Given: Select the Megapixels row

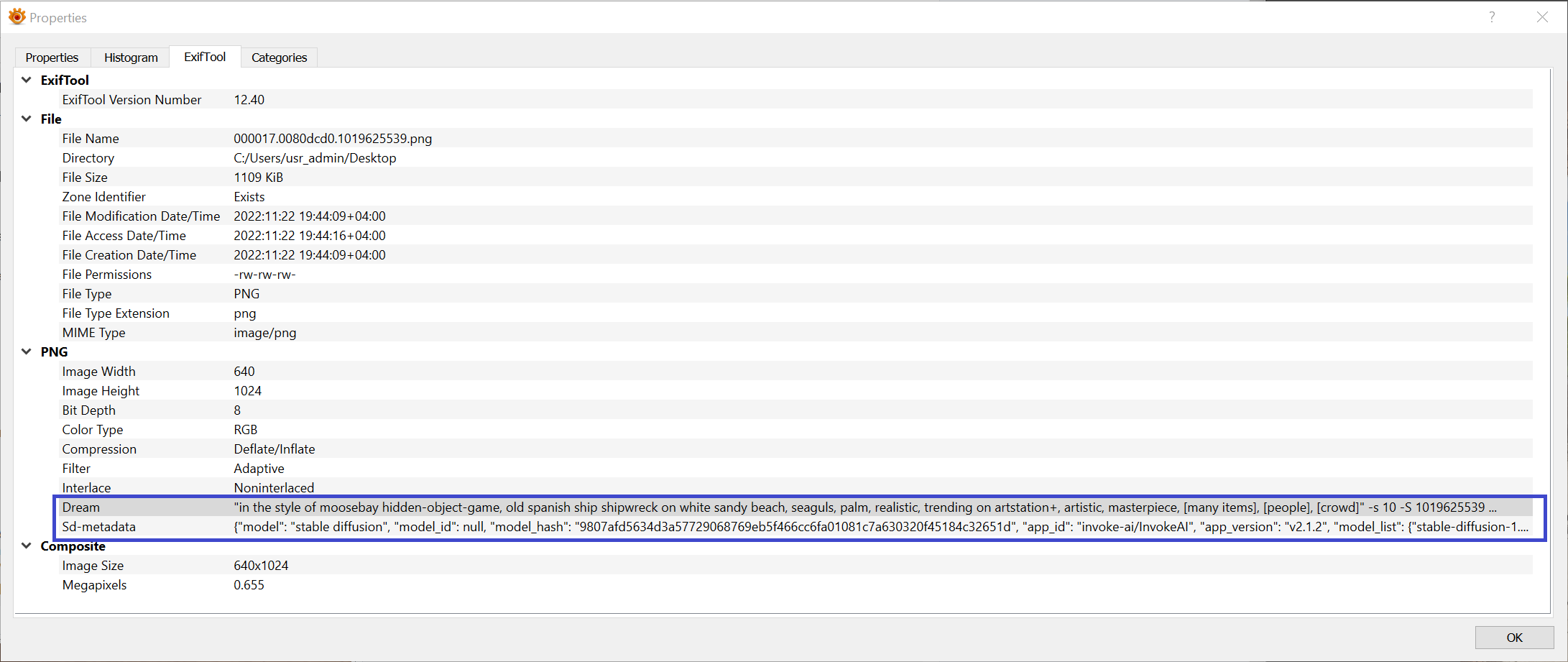Looking at the screenshot, I should pyautogui.click(x=795, y=584).
